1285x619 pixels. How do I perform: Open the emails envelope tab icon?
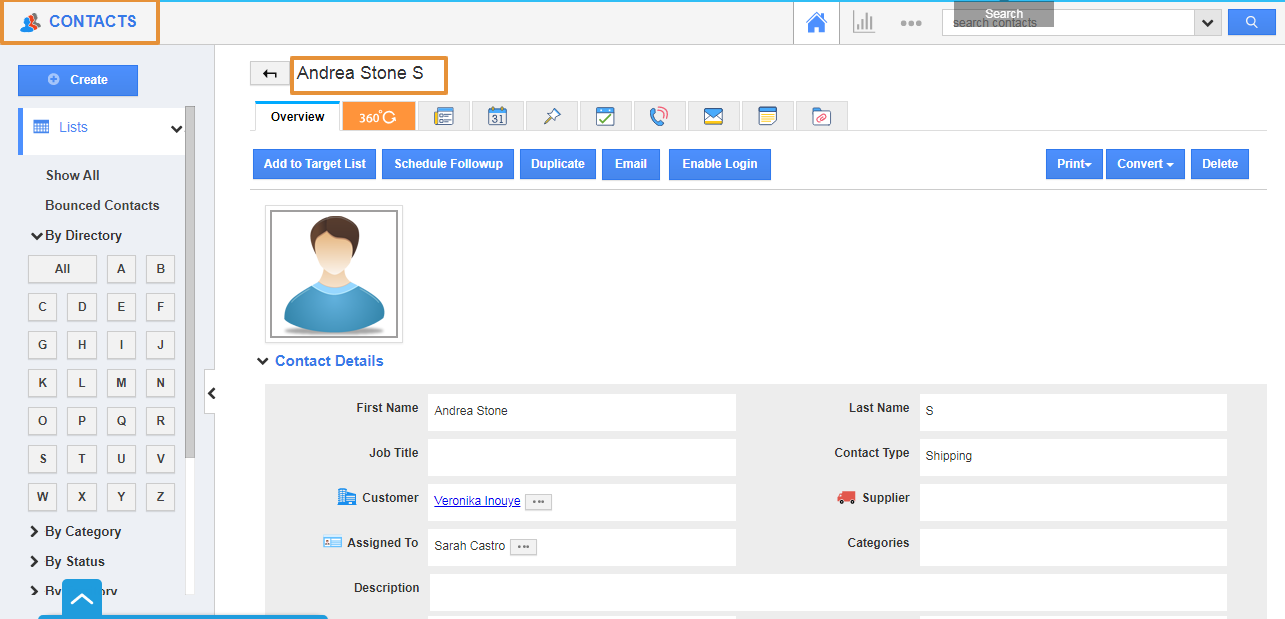[713, 117]
